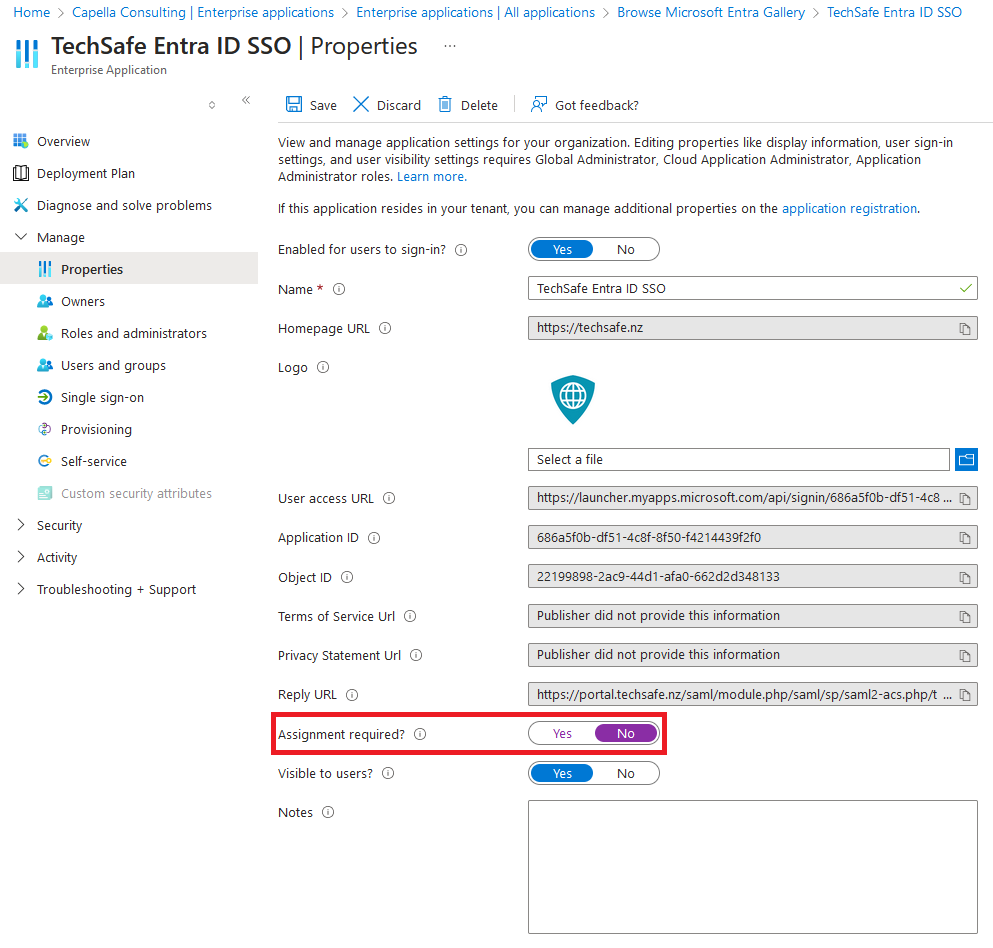Open the application registration link
993x948 pixels.
click(x=848, y=209)
